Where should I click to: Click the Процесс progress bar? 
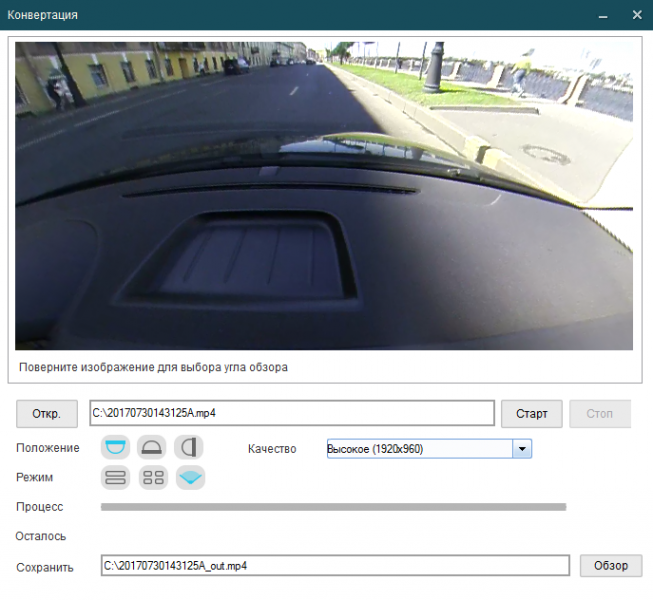coord(334,507)
